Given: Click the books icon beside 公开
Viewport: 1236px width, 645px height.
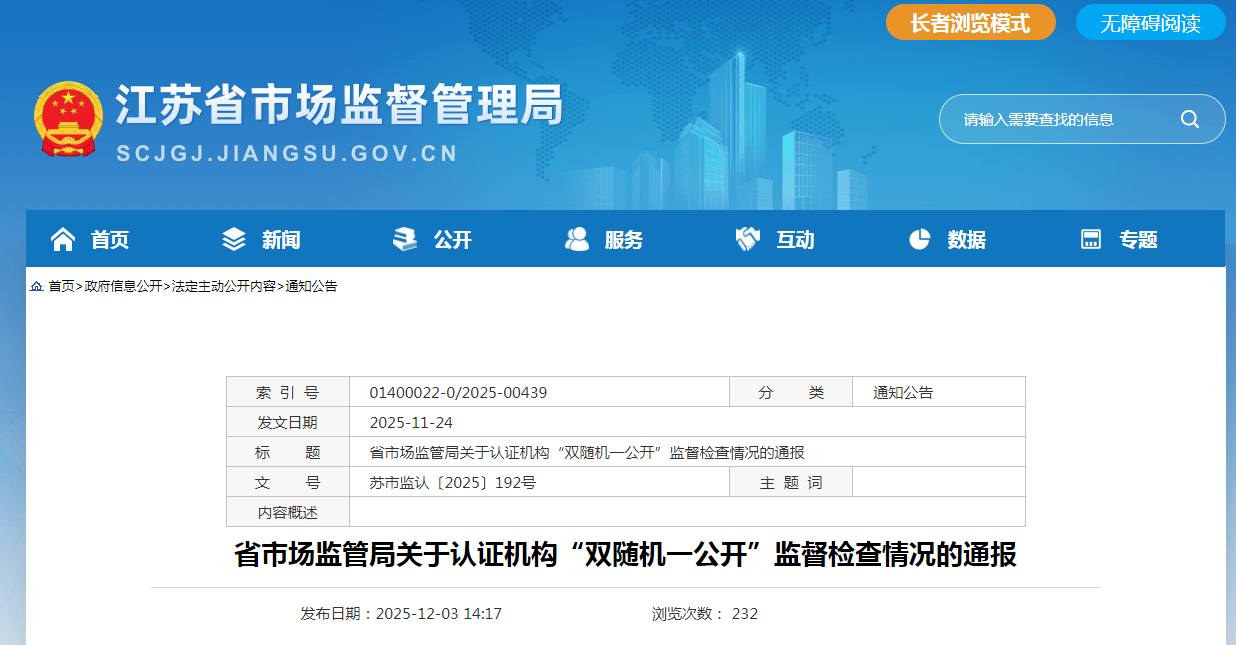Looking at the screenshot, I should 405,239.
